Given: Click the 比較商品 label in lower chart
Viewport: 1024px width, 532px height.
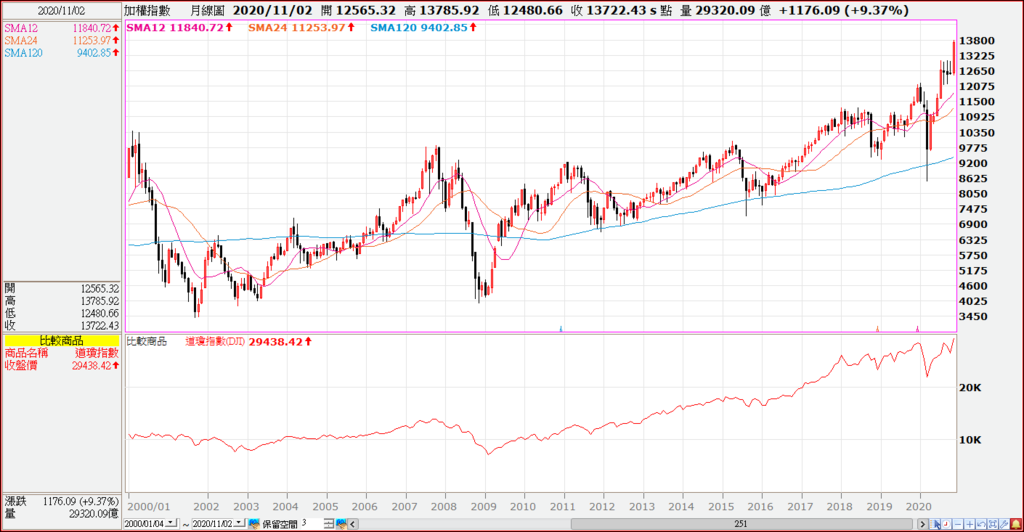Looking at the screenshot, I should 146,341.
